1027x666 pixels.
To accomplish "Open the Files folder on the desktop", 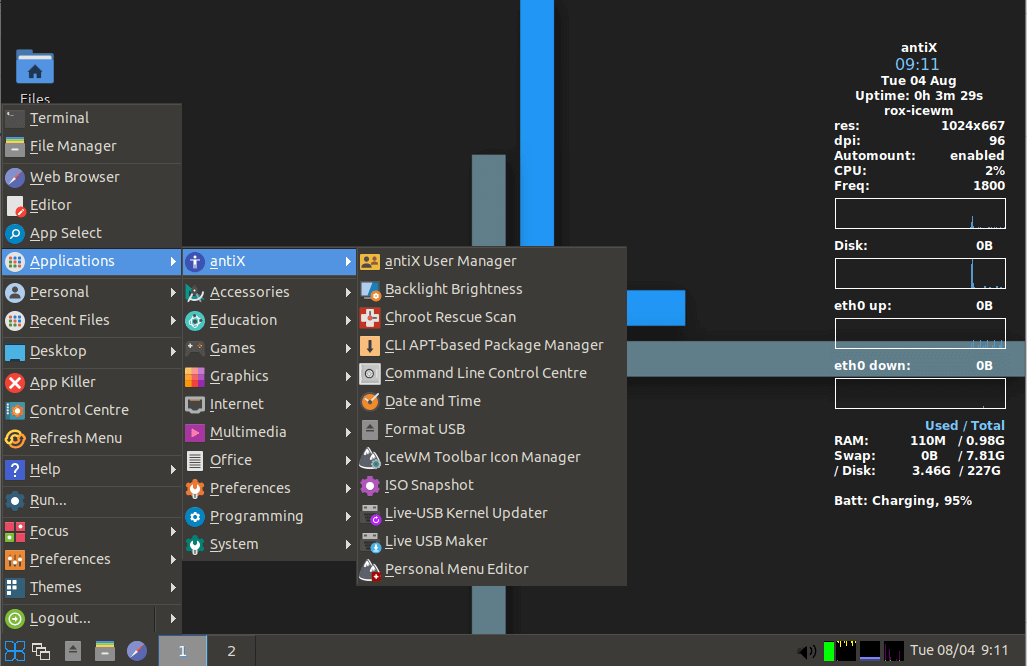I will (34, 67).
